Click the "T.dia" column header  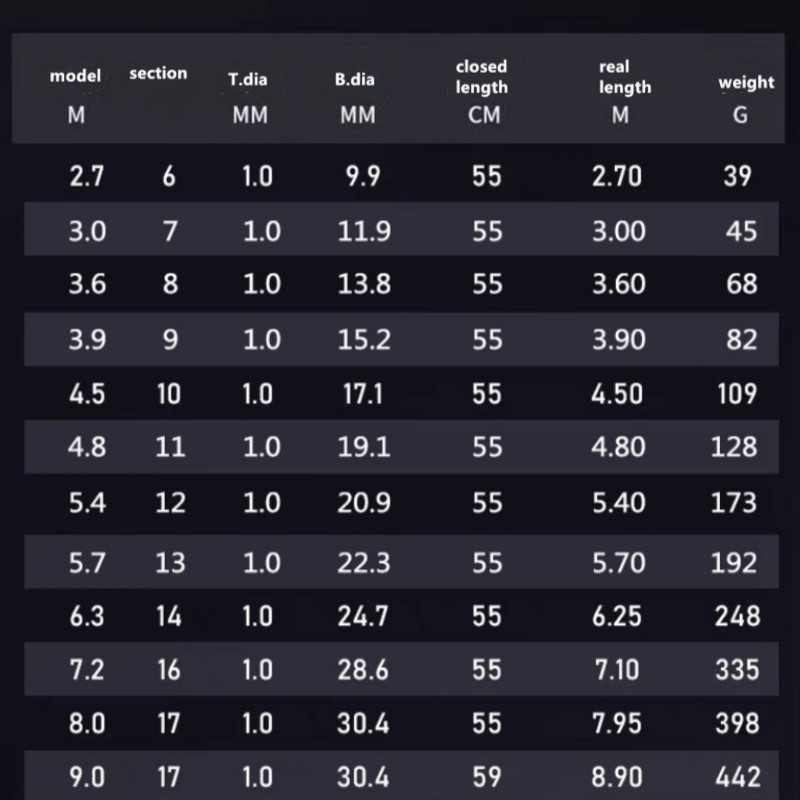tap(247, 79)
